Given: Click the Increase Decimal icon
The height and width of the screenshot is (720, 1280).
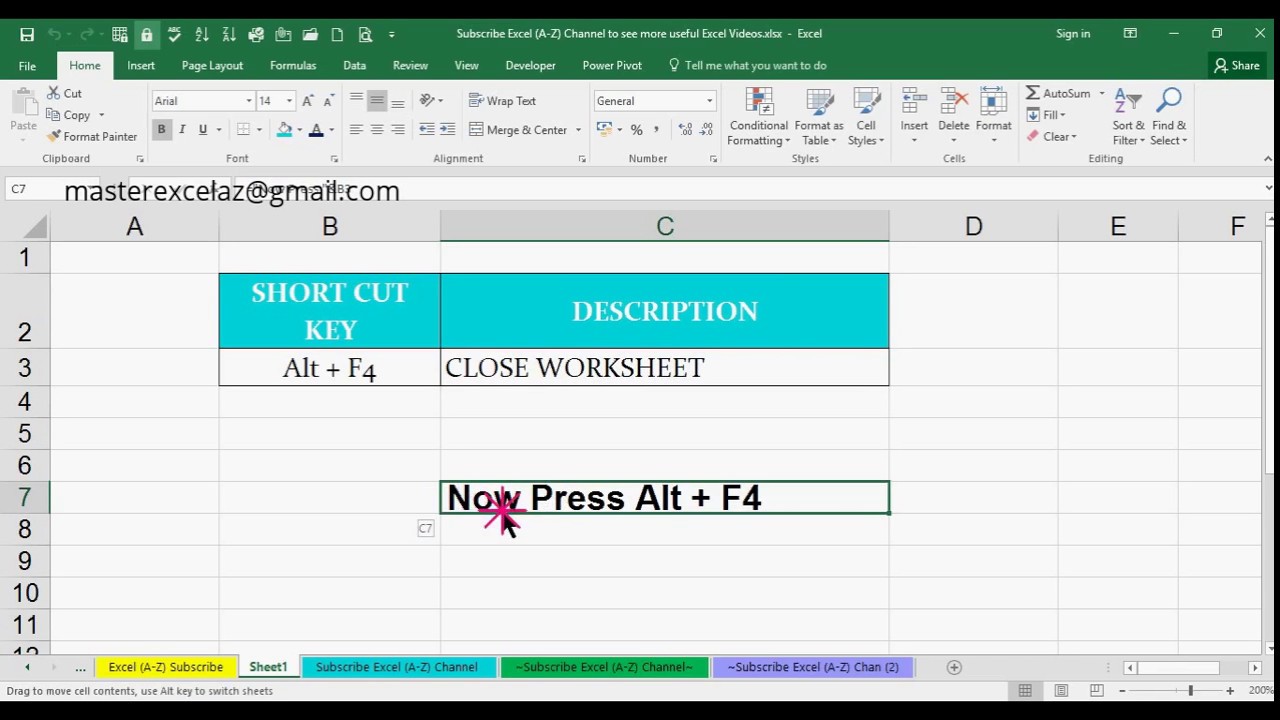Looking at the screenshot, I should (x=685, y=130).
